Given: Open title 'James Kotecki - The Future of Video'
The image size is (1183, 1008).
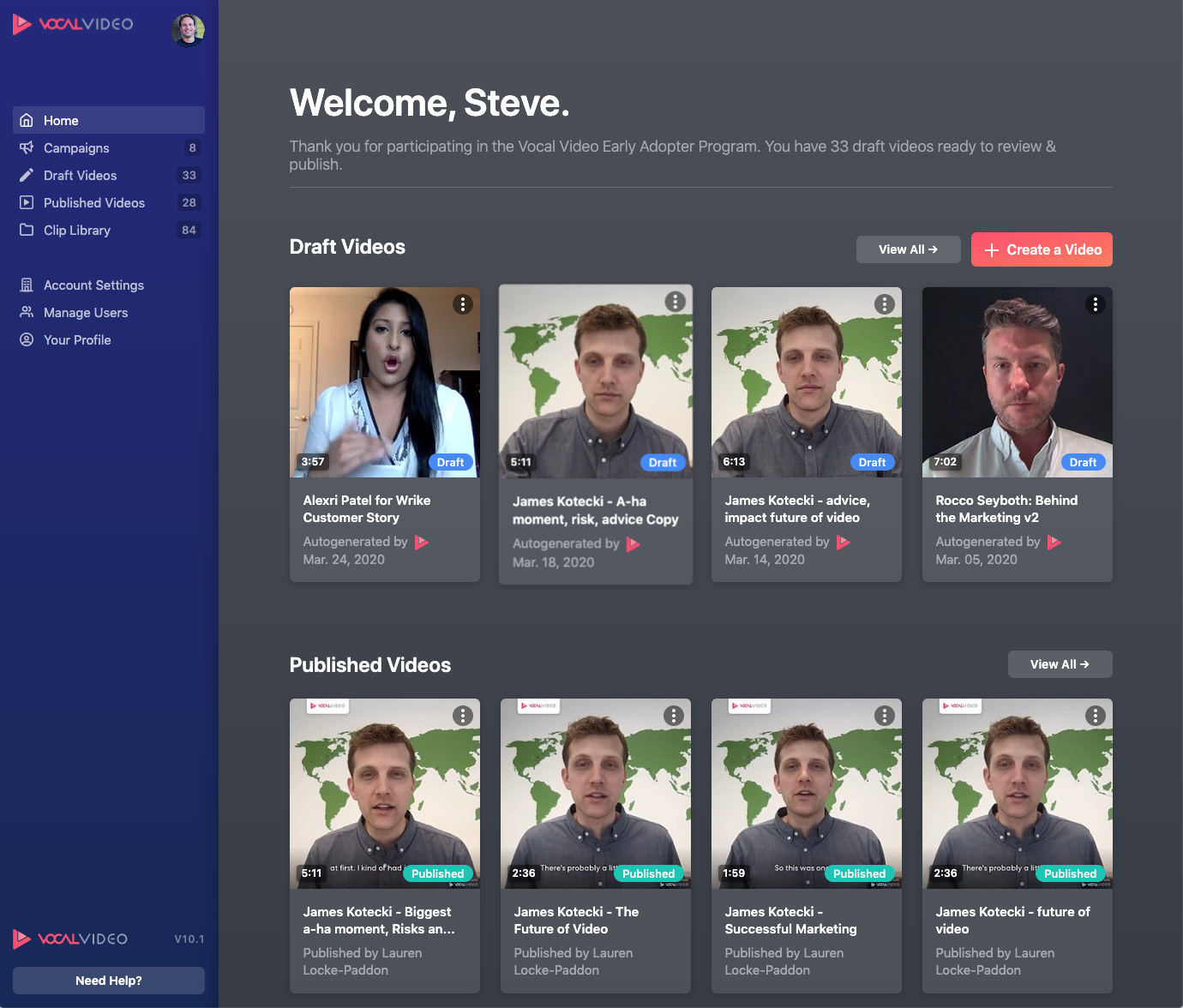Looking at the screenshot, I should tap(576, 921).
